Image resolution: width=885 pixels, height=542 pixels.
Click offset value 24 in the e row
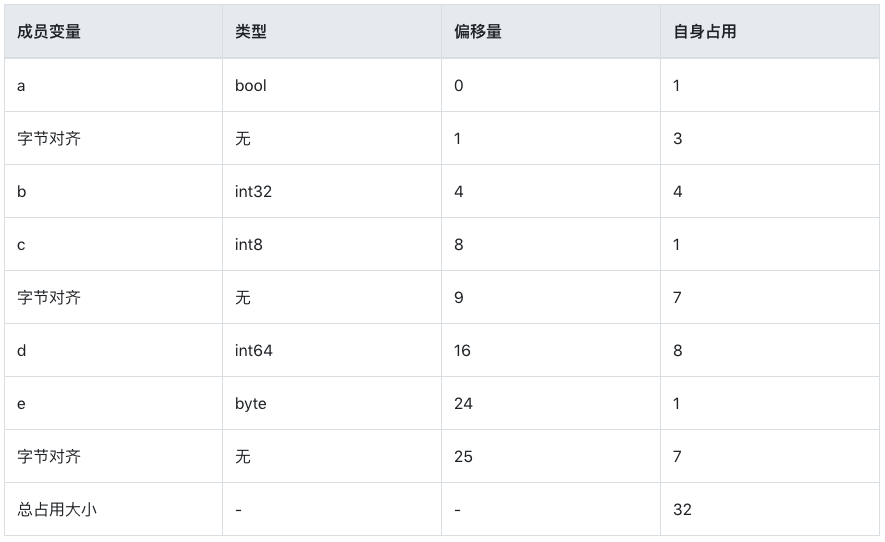click(463, 404)
